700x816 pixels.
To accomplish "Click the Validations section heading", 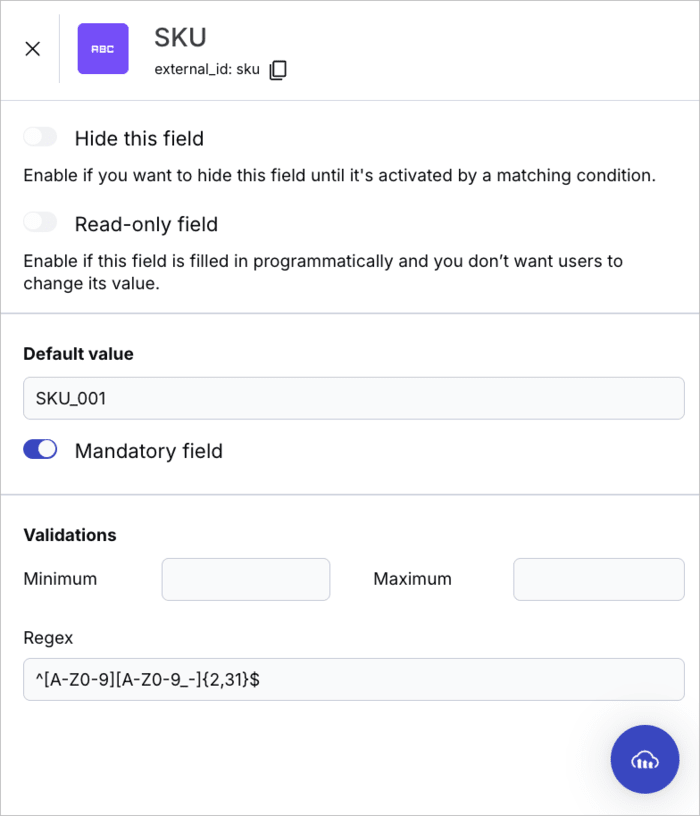I will pyautogui.click(x=70, y=535).
